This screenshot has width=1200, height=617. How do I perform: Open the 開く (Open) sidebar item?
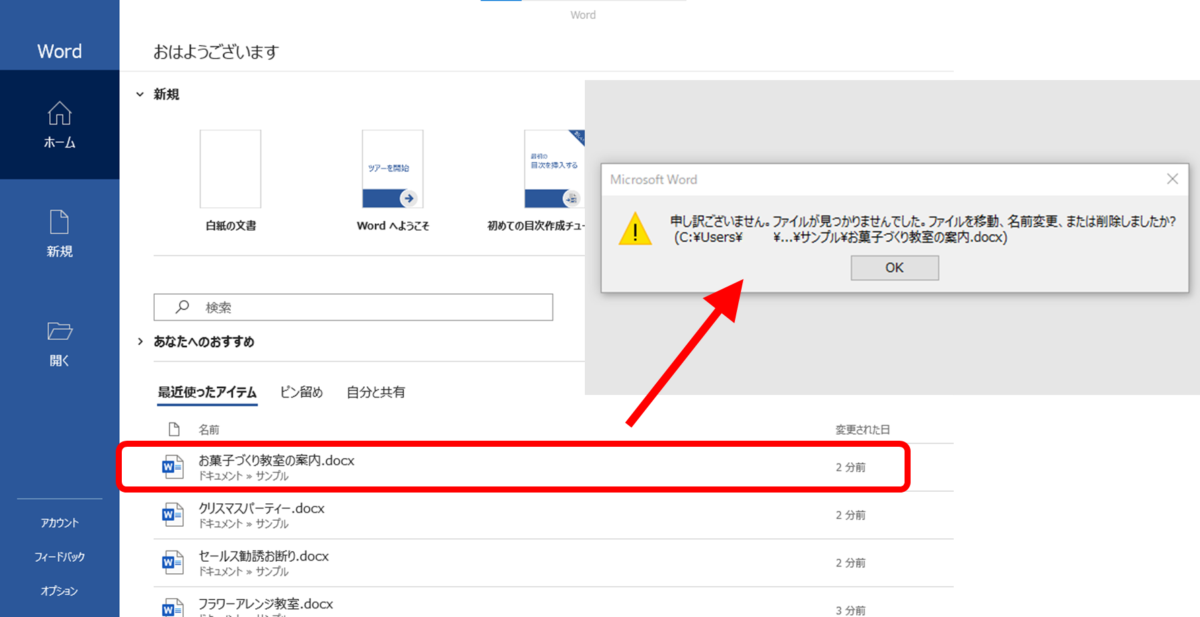[x=59, y=344]
